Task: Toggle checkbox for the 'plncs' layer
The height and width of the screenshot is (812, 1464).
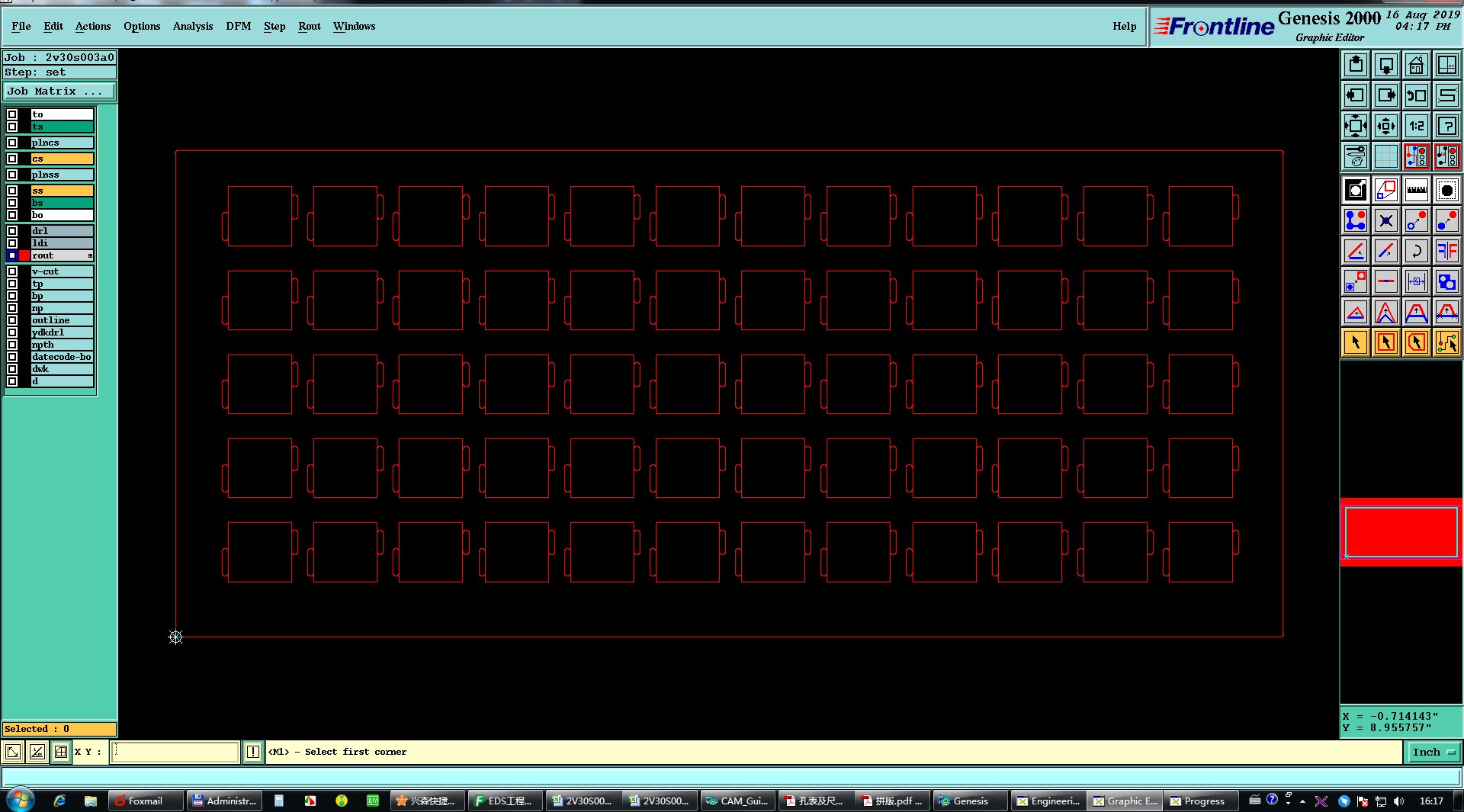Action: [12, 143]
